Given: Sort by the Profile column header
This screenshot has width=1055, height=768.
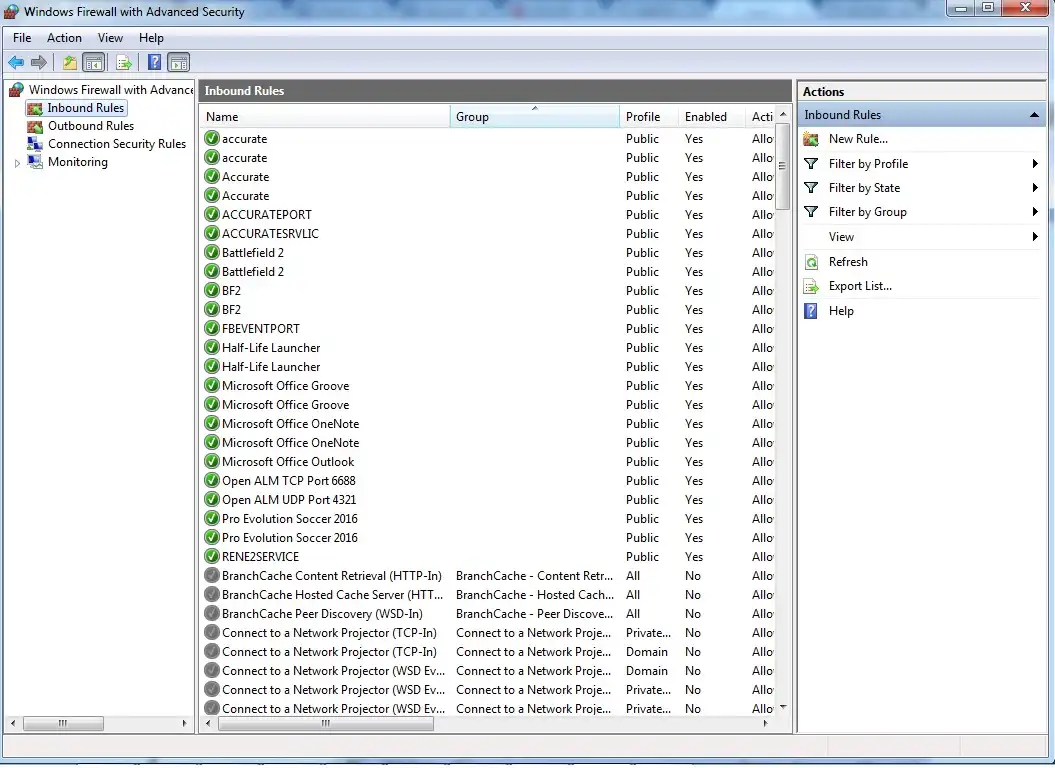Looking at the screenshot, I should click(649, 116).
